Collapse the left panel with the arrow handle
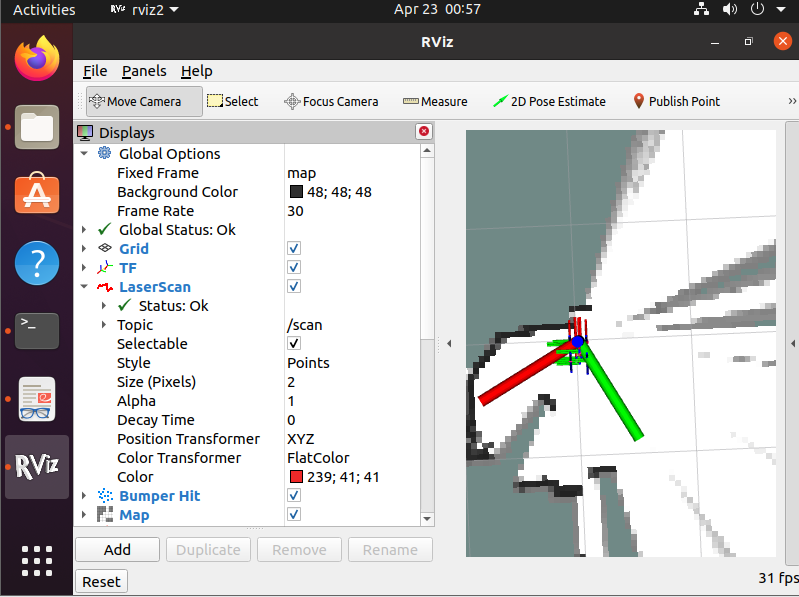The image size is (799, 597). (x=449, y=344)
